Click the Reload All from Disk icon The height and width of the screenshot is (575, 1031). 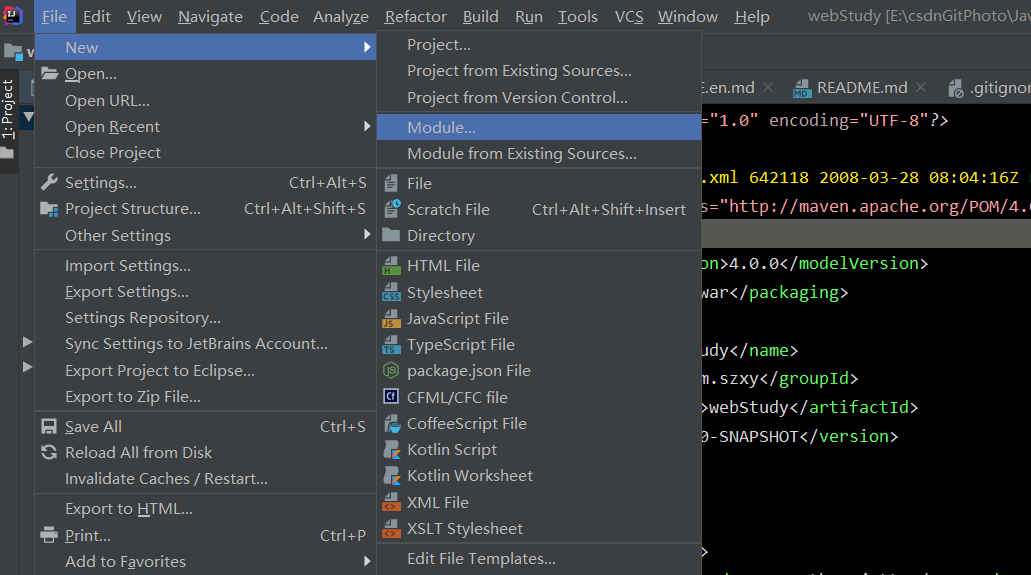tap(49, 452)
